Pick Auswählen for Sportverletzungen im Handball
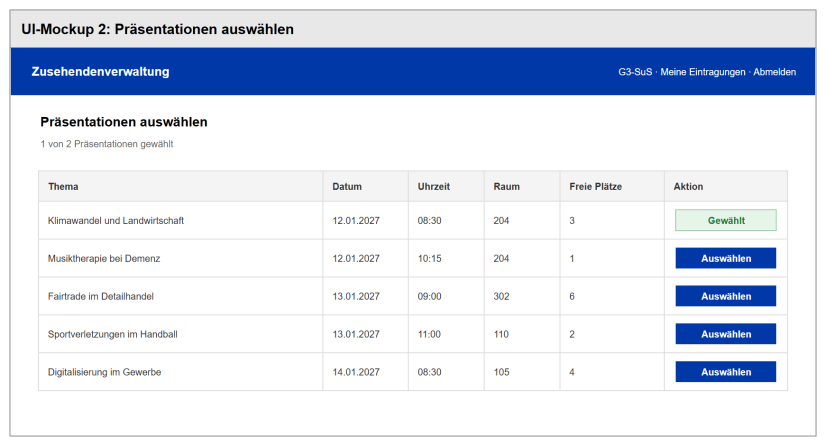 point(725,334)
